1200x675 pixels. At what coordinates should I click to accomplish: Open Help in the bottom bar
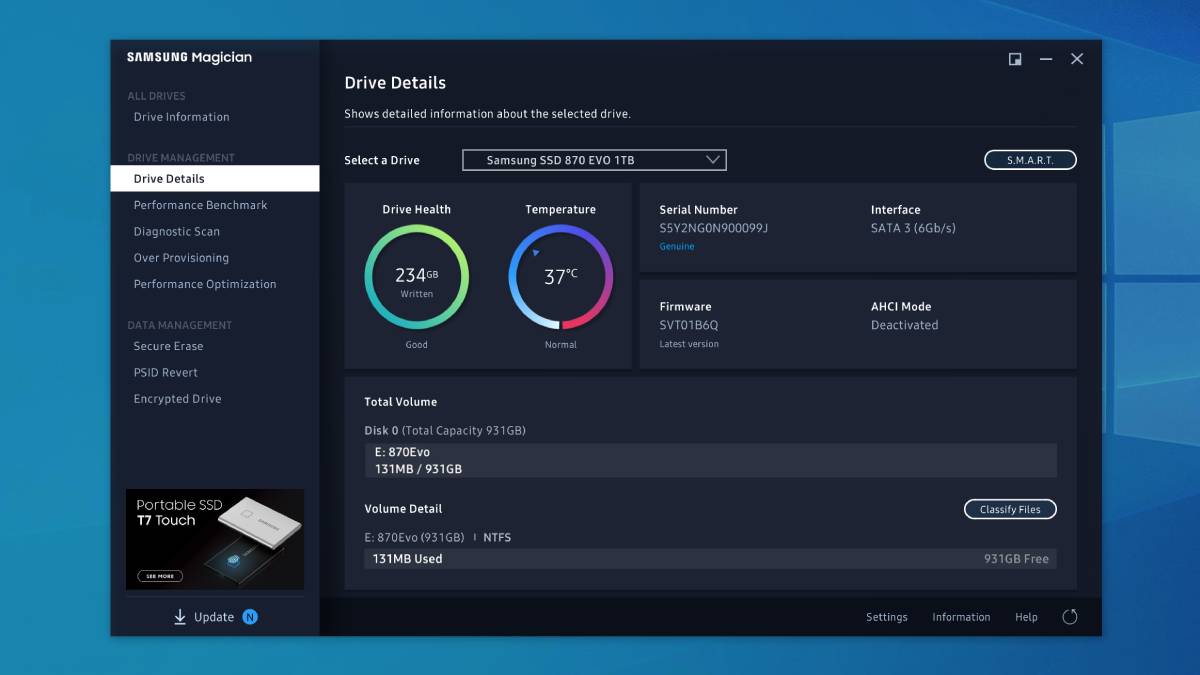[1026, 617]
